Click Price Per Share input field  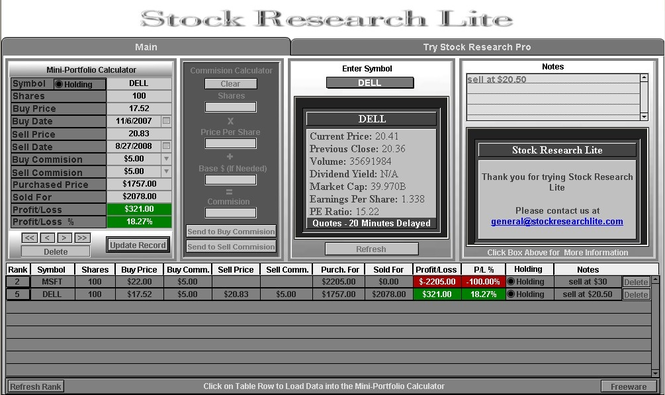pos(231,143)
